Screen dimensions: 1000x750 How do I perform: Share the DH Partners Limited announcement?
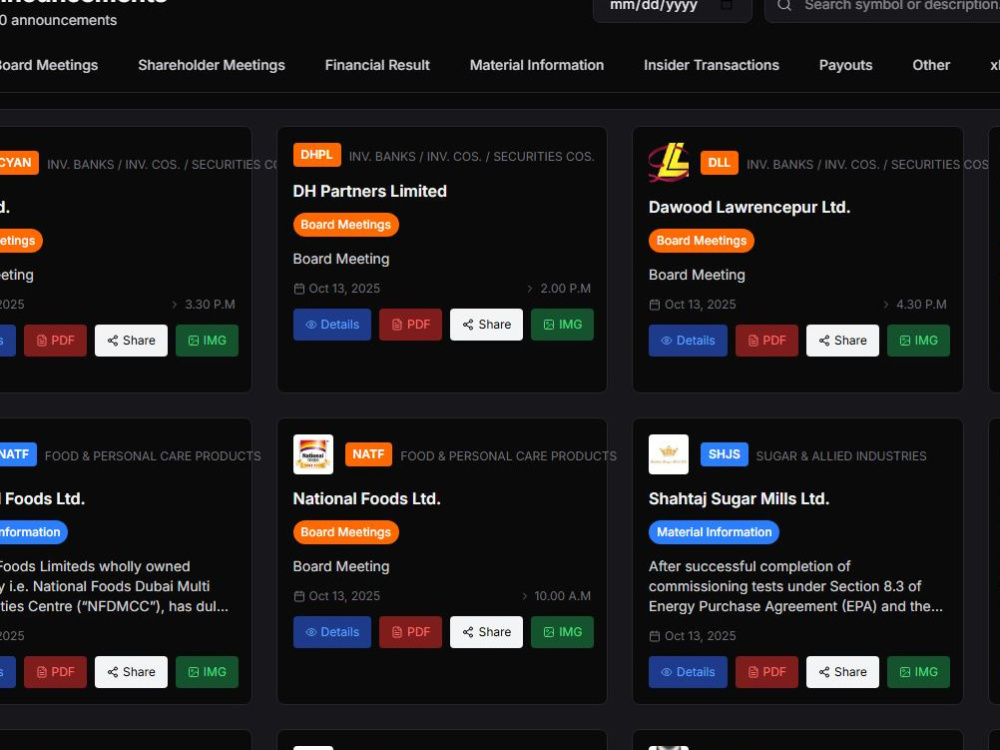point(487,325)
